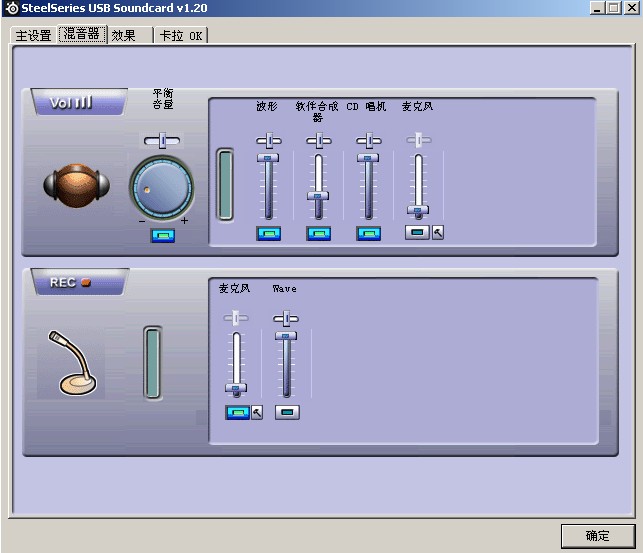Click the 波形 volume fader handle

coord(268,158)
